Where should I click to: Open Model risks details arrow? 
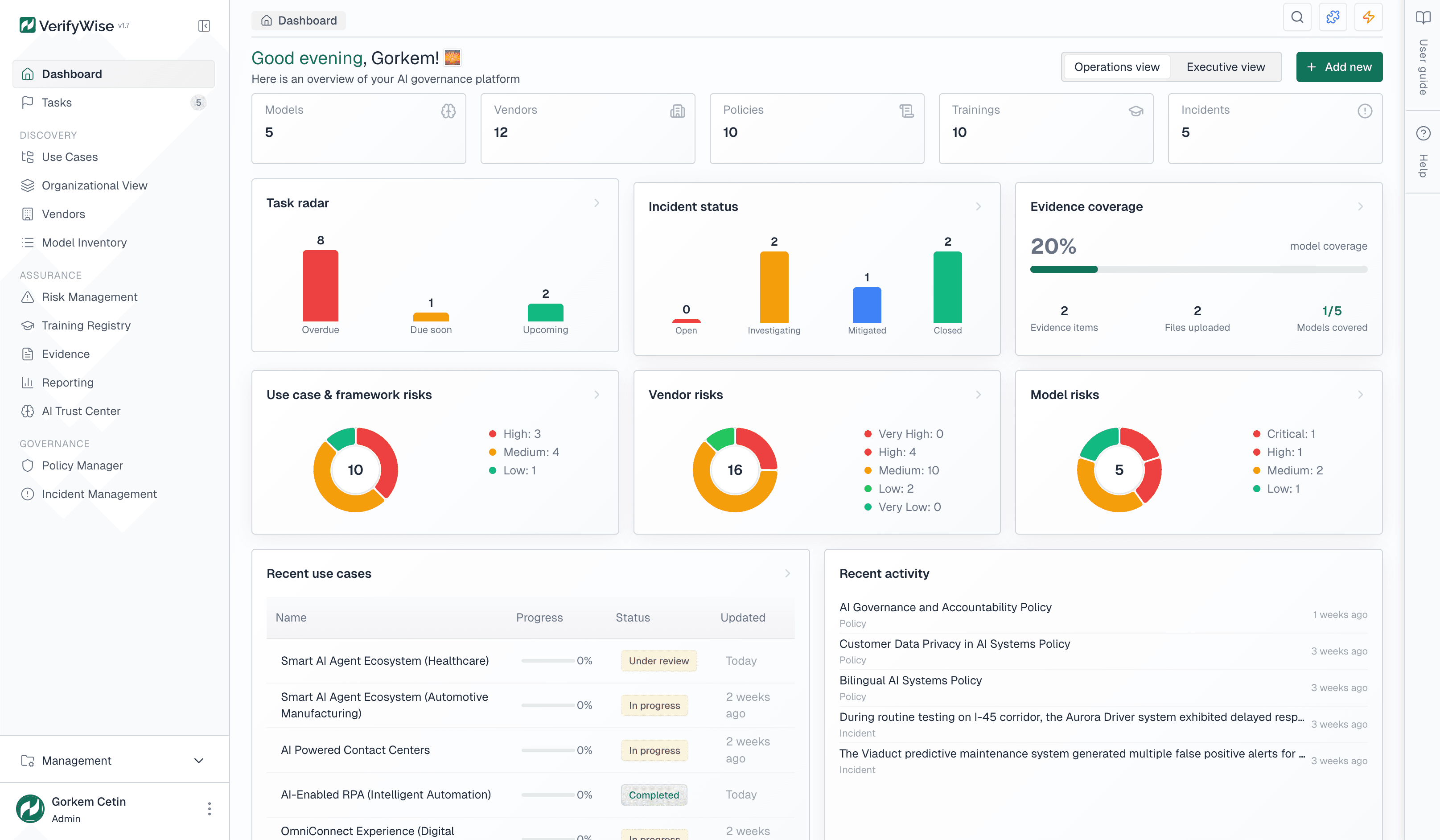tap(1360, 394)
